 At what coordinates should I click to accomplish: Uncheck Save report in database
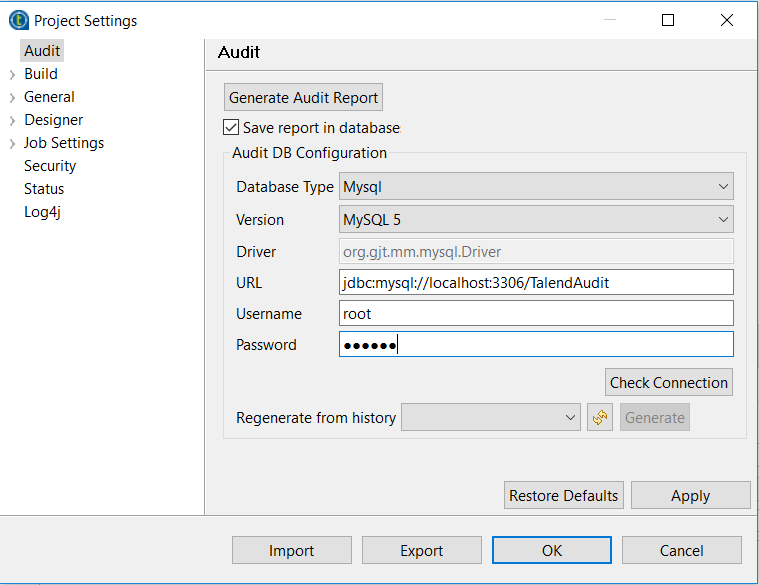point(231,128)
